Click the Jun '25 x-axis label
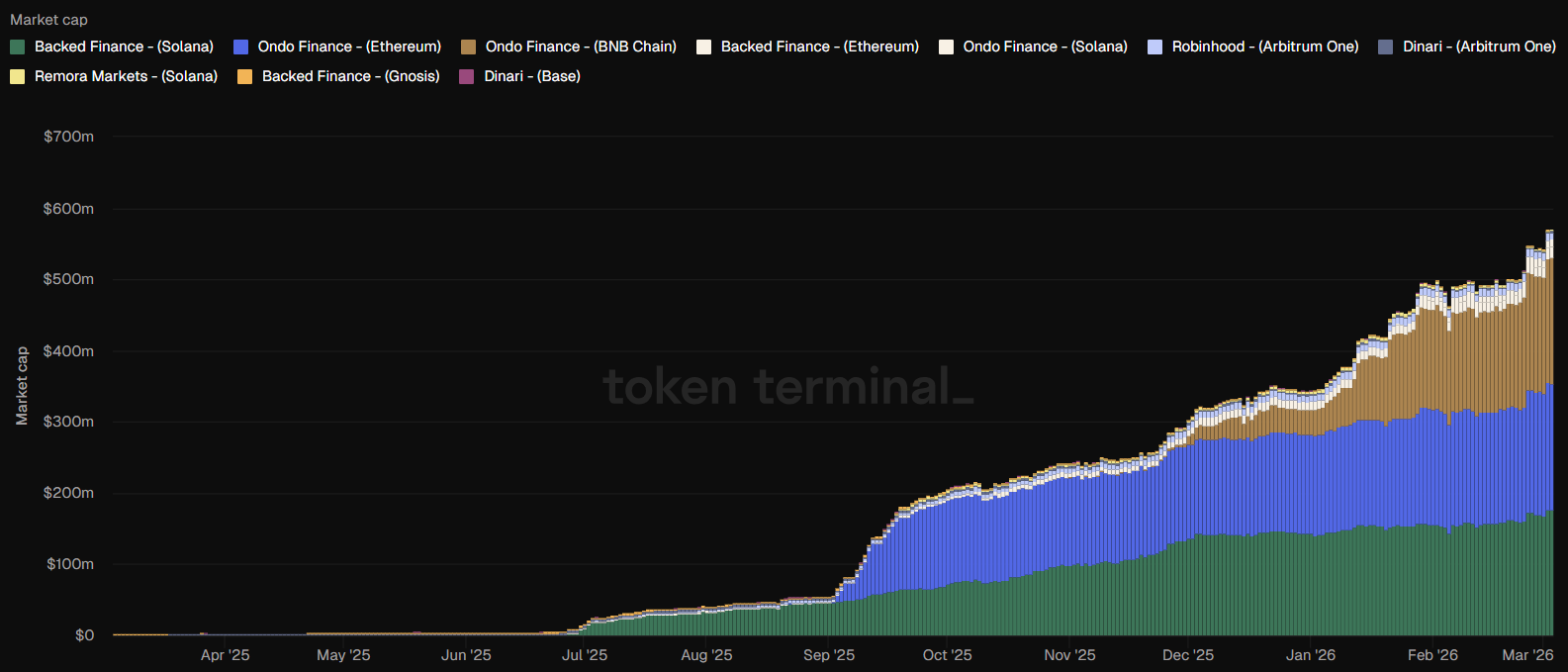This screenshot has width=1568, height=672. tap(466, 655)
